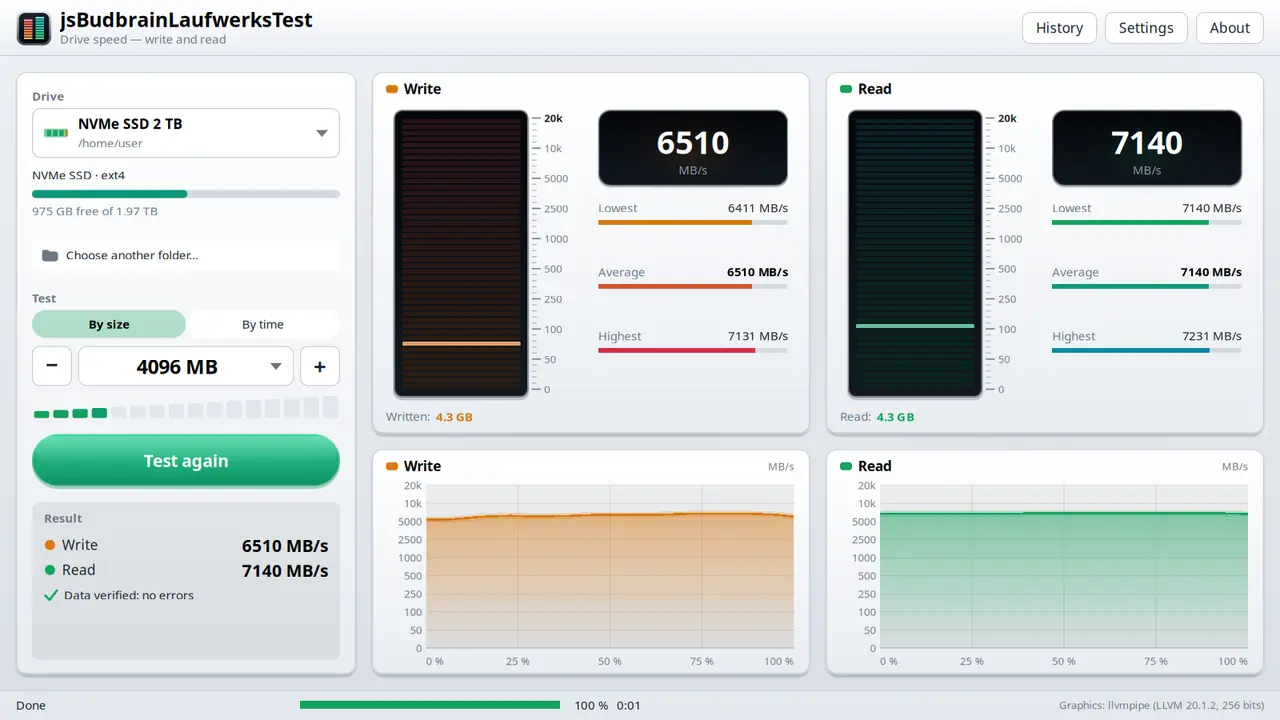Click the minus button to decrease test size

[52, 366]
